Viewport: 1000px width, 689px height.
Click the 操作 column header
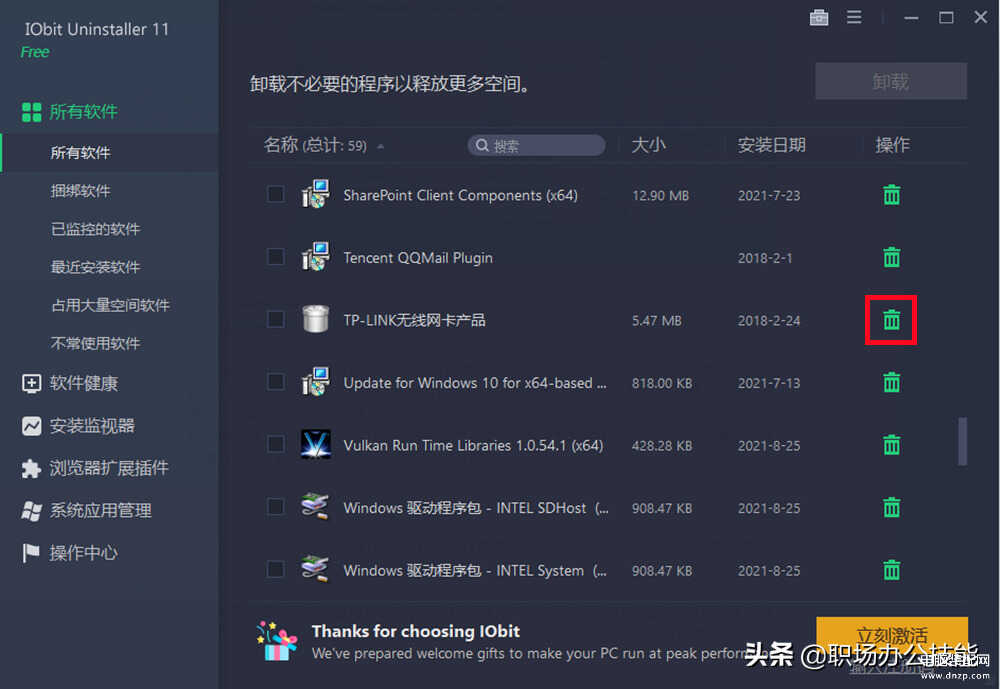click(x=892, y=145)
